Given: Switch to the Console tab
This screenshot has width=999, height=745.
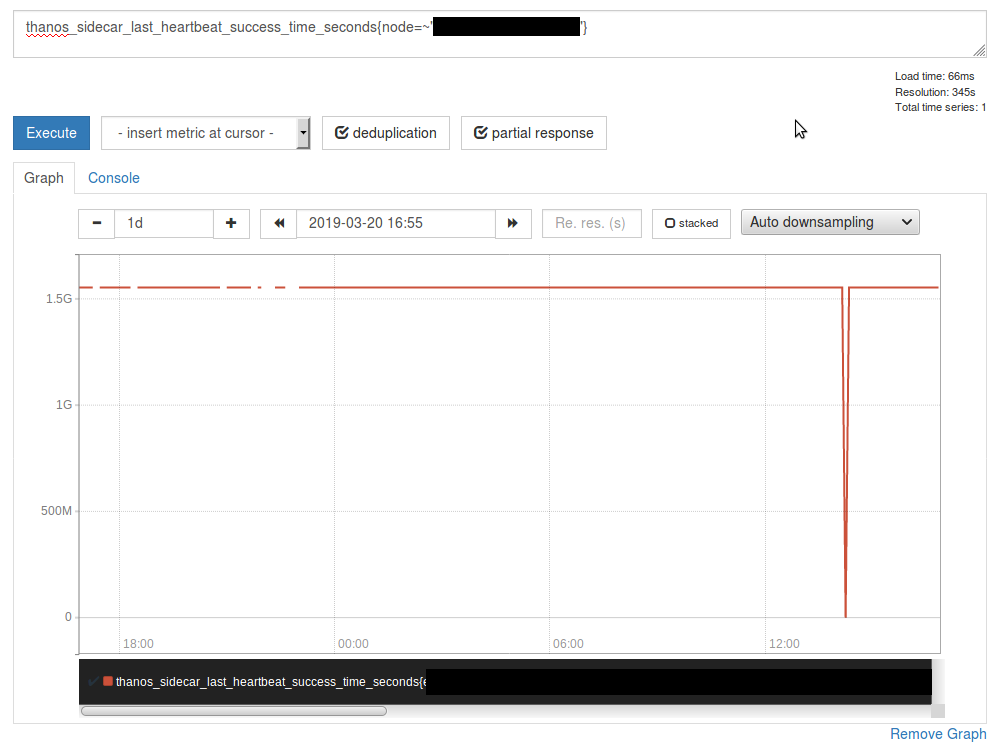Looking at the screenshot, I should [113, 177].
